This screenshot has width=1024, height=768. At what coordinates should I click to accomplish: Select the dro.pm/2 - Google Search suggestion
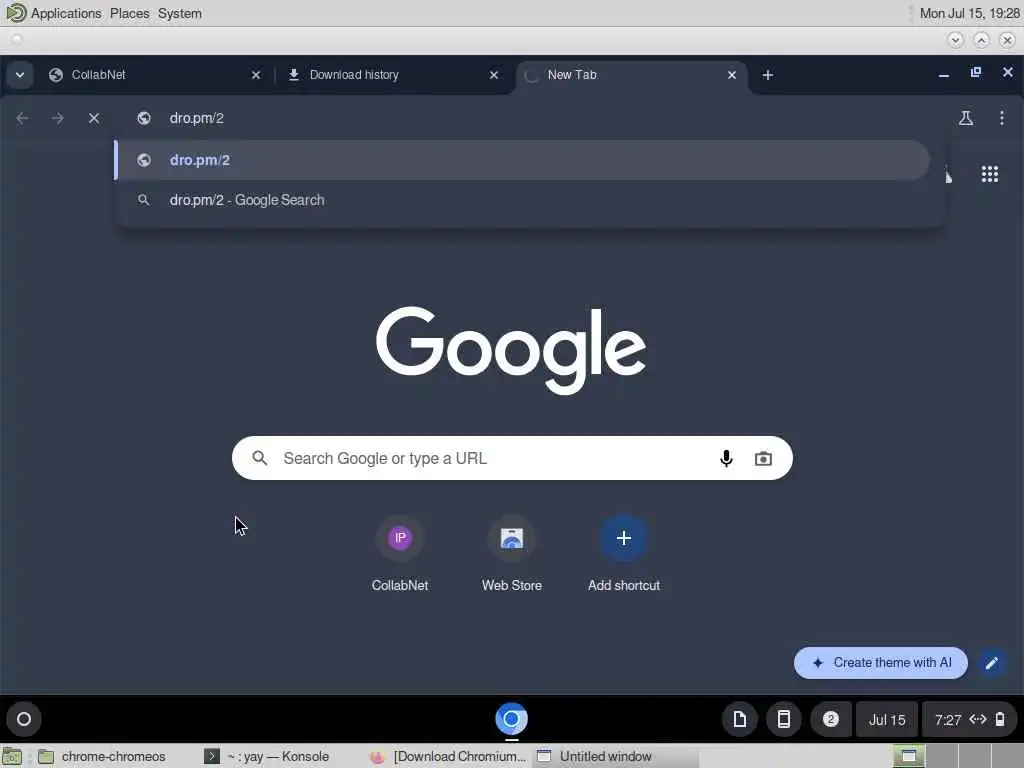(x=522, y=200)
